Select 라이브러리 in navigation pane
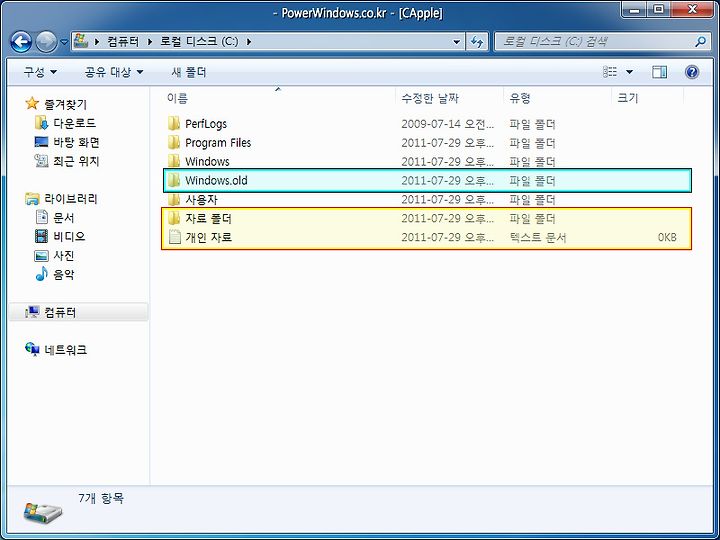 (71, 199)
